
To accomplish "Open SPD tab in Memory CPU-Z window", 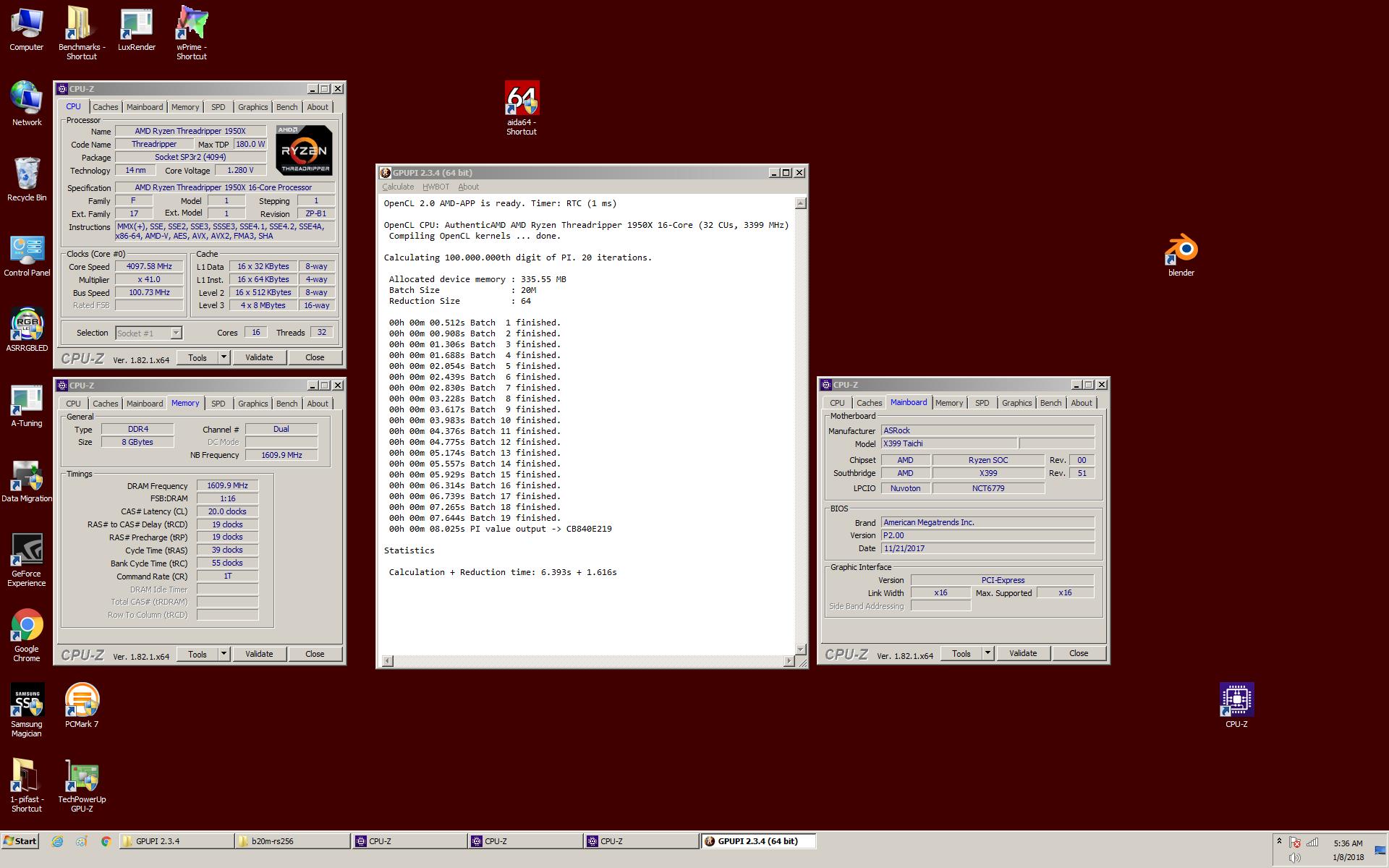I will 218,404.
